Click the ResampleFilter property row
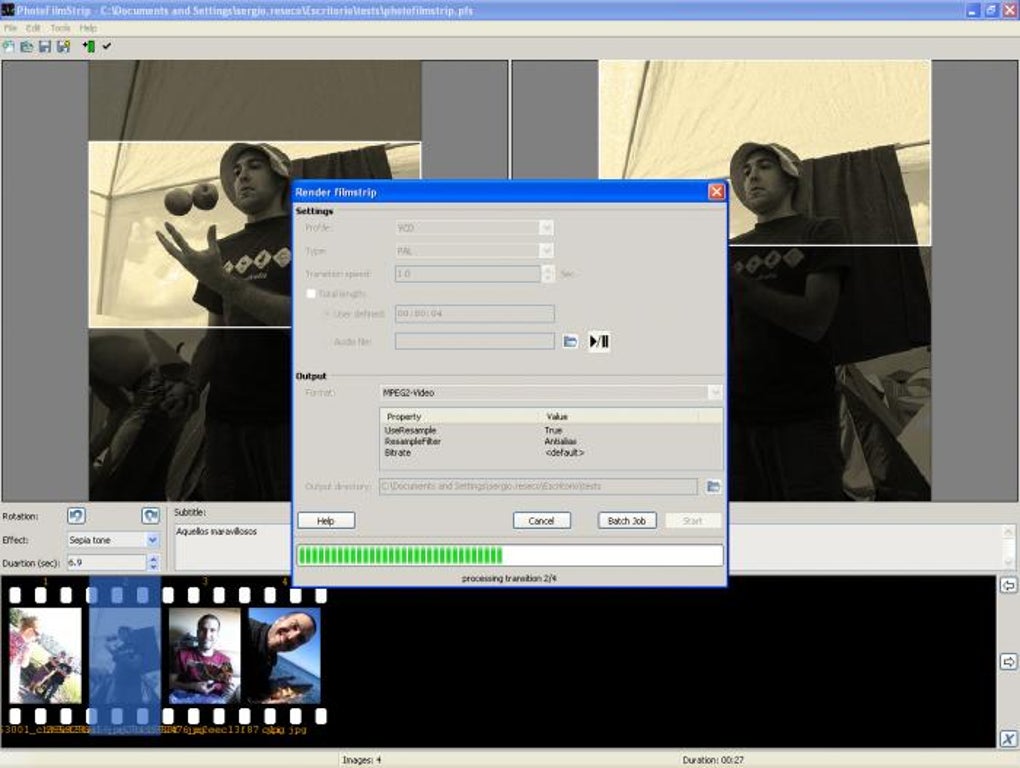 tap(551, 442)
